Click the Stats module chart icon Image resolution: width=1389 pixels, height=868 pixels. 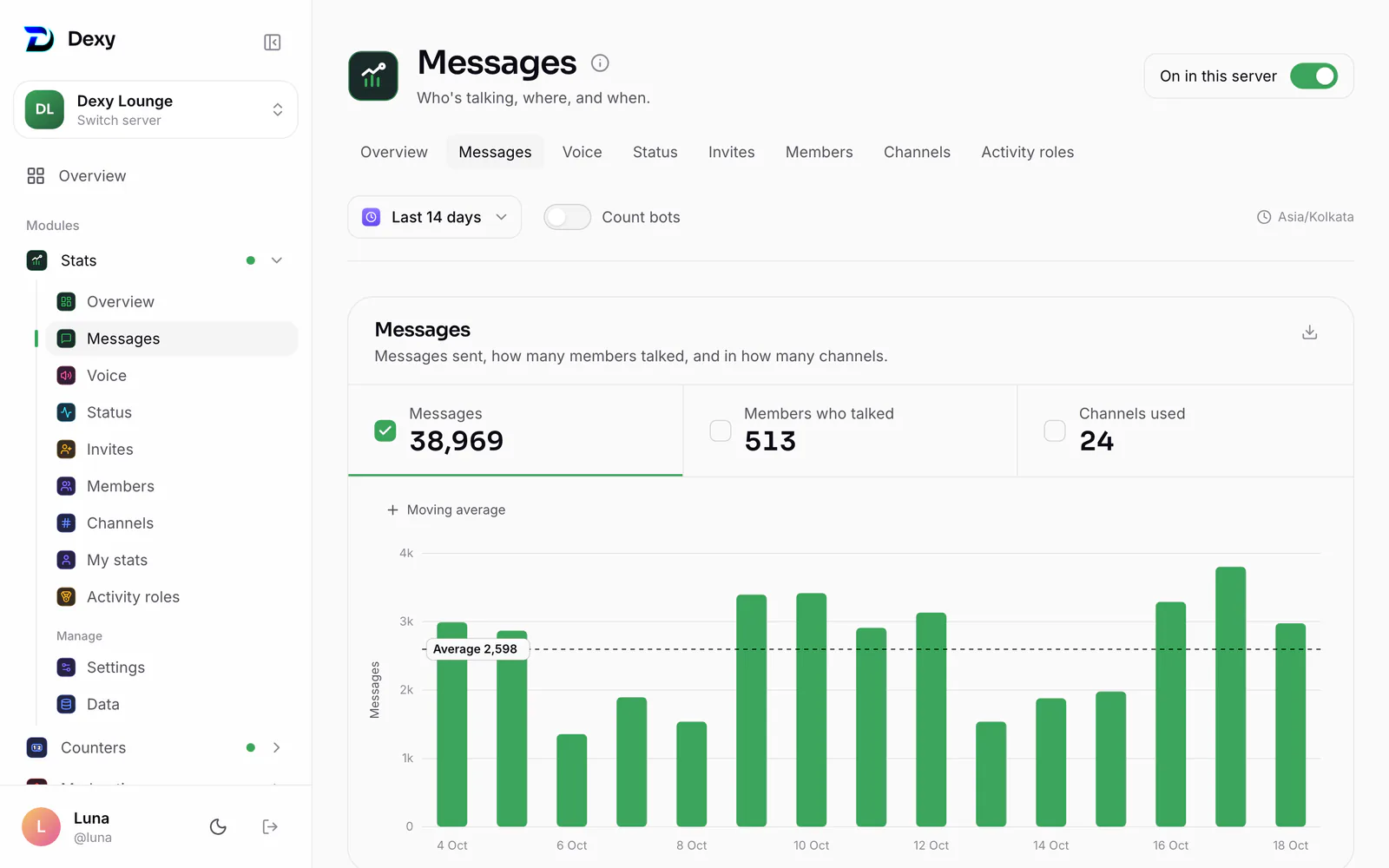click(36, 260)
